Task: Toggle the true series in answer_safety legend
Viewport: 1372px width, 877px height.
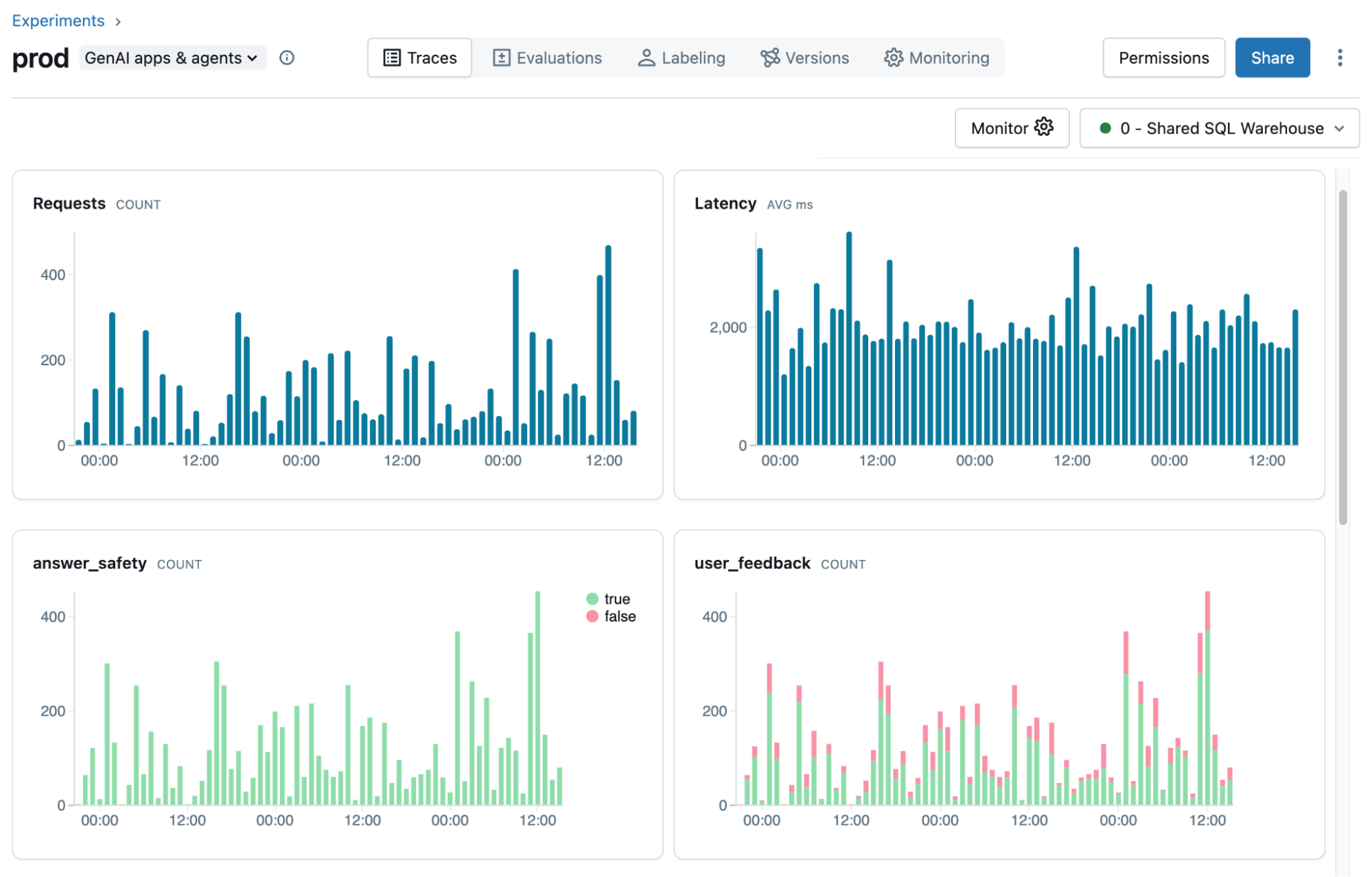Action: click(616, 599)
